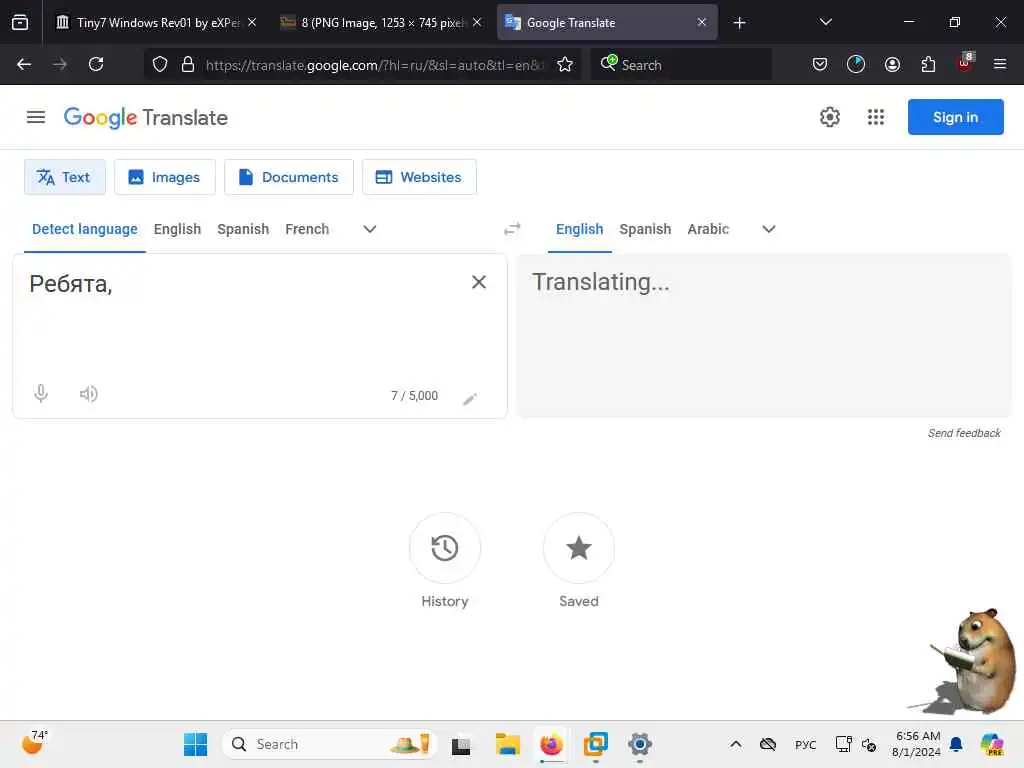The height and width of the screenshot is (768, 1024).
Task: Swap source and target languages
Action: [x=513, y=229]
